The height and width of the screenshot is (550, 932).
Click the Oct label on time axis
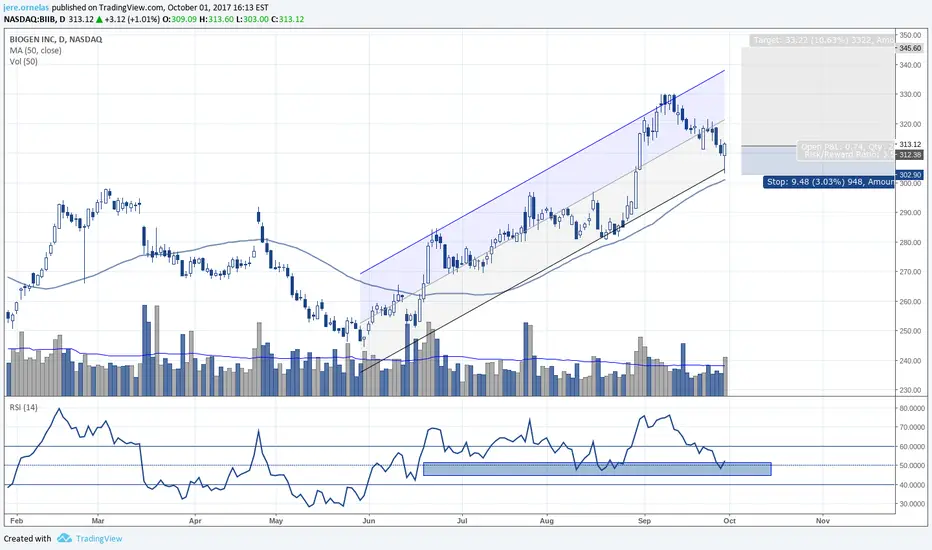point(729,521)
